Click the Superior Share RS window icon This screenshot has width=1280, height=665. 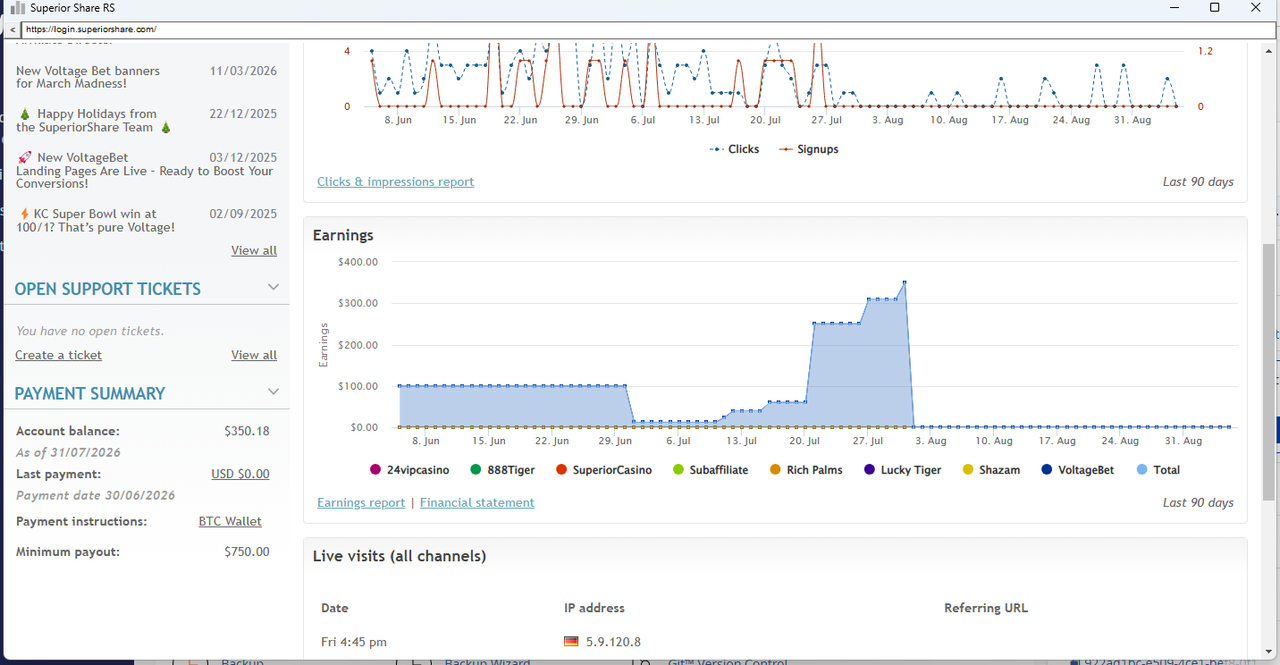(x=17, y=8)
